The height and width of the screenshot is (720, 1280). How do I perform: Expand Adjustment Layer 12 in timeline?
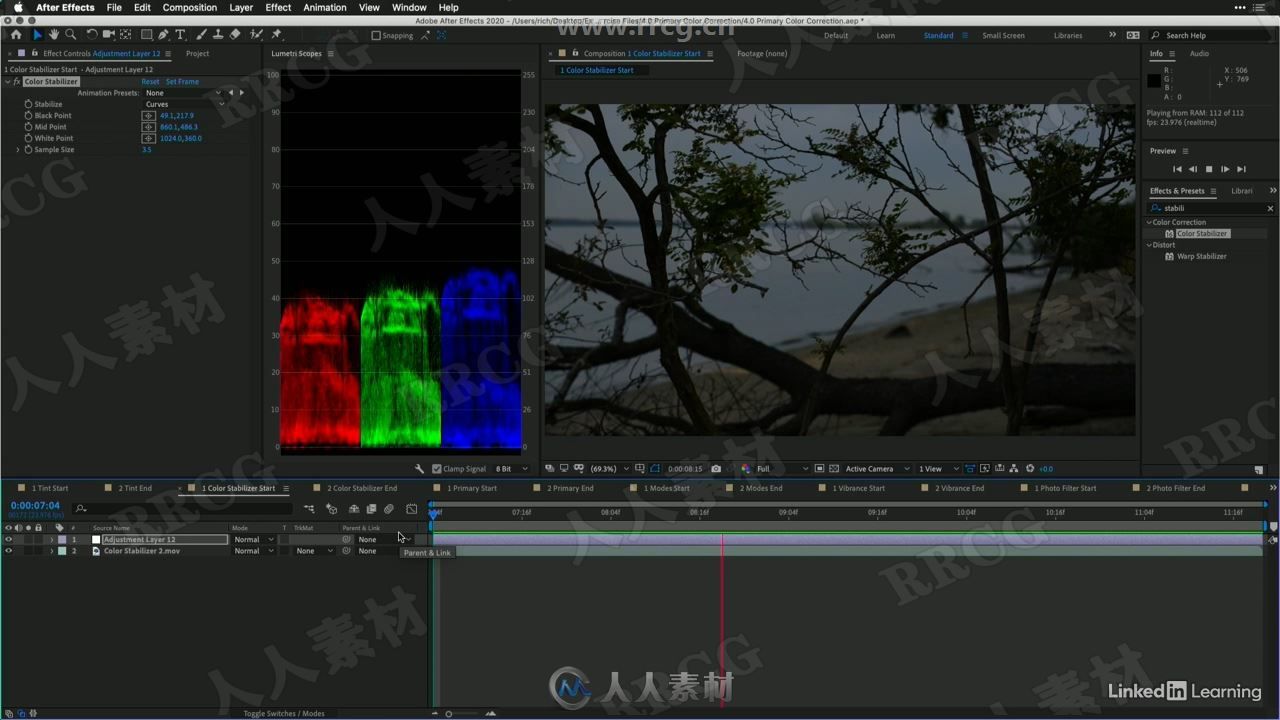[52, 539]
